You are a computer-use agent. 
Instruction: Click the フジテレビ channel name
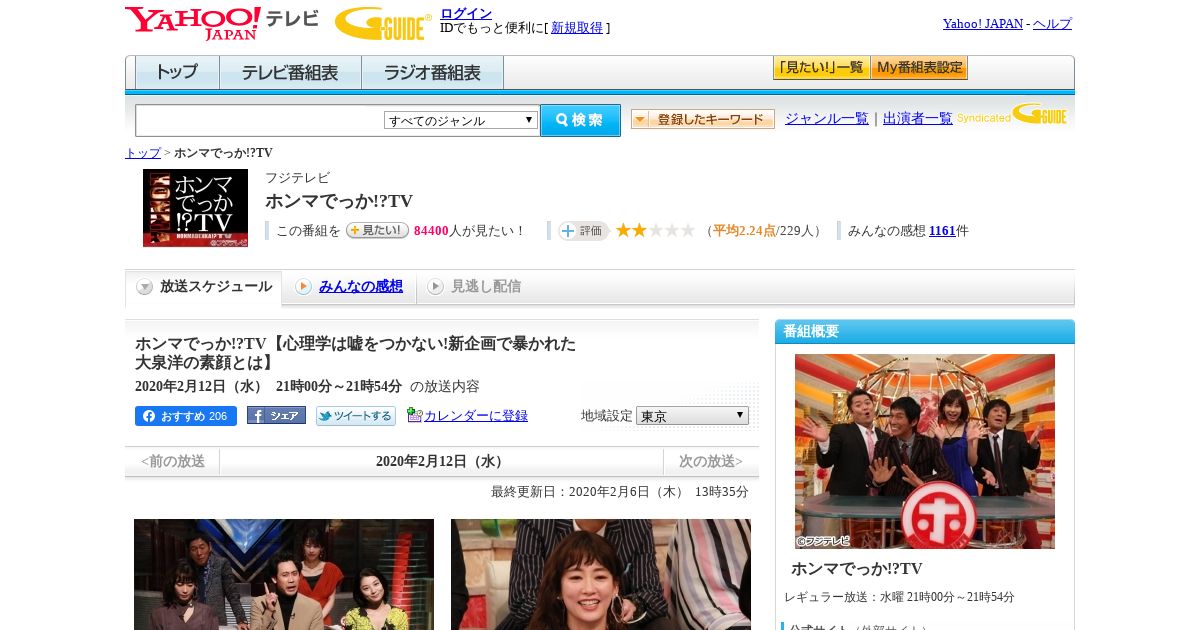click(x=297, y=178)
